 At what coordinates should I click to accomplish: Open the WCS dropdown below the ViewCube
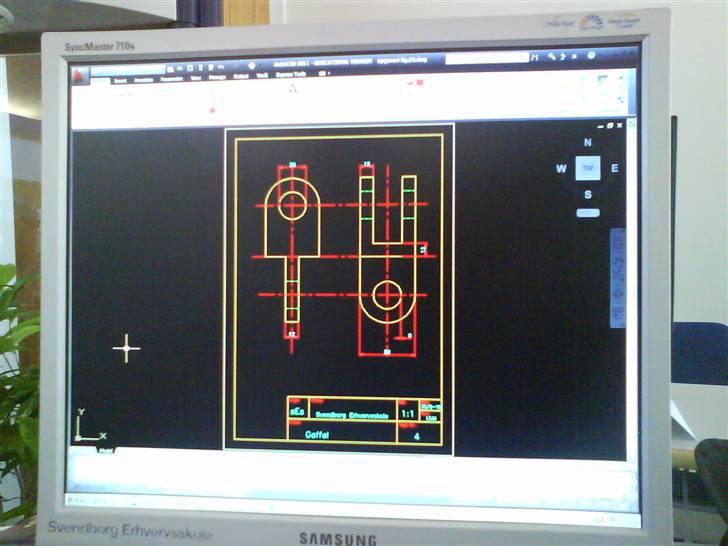588,213
